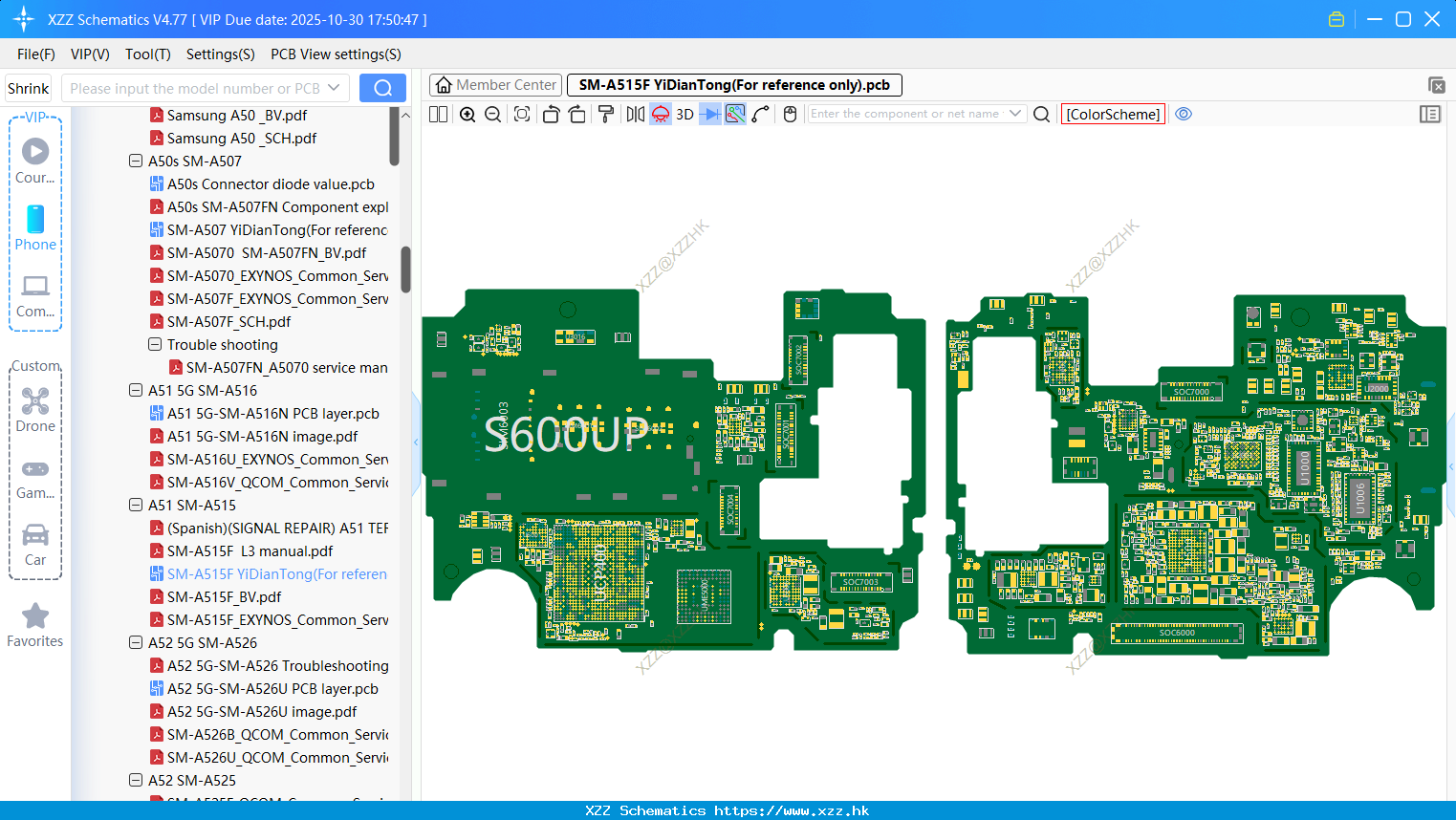Close all tabs icon at top right
This screenshot has width=1456, height=820.
[x=1436, y=85]
